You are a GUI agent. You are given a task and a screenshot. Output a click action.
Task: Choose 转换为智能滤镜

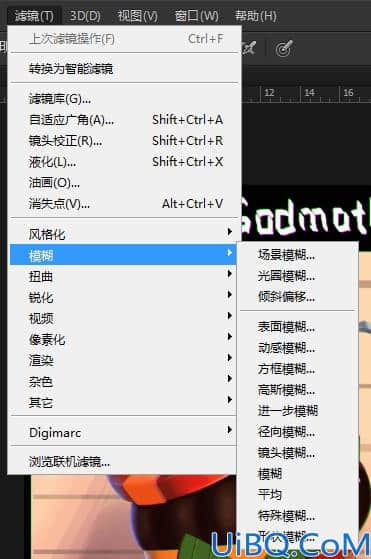(x=123, y=68)
